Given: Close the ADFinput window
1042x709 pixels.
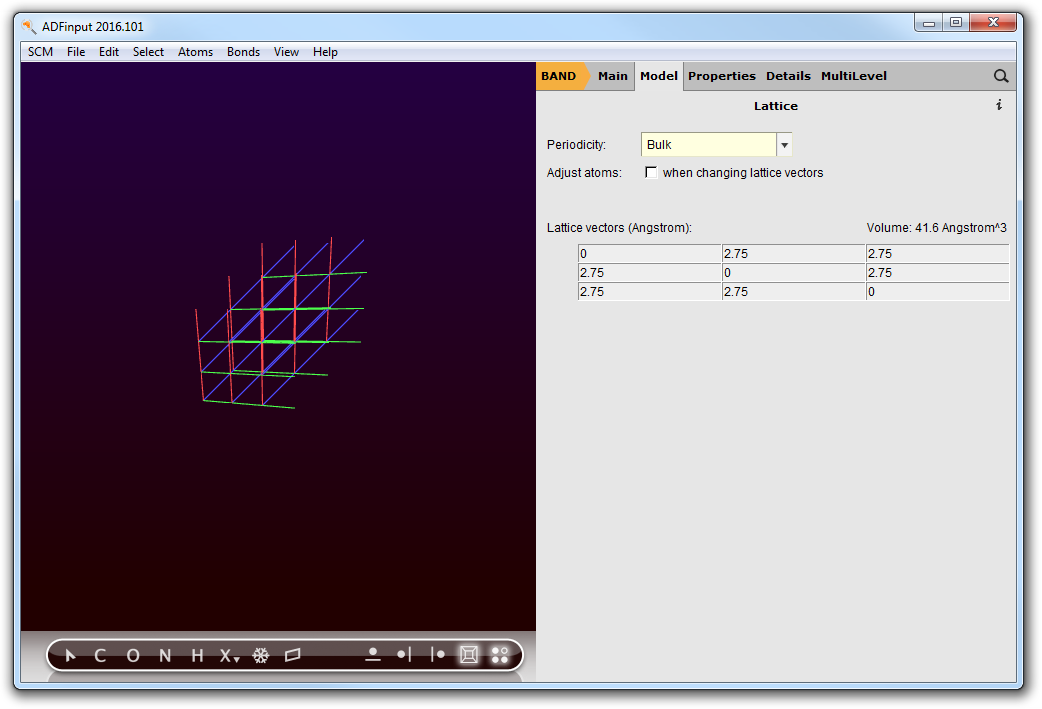Looking at the screenshot, I should click(x=993, y=23).
